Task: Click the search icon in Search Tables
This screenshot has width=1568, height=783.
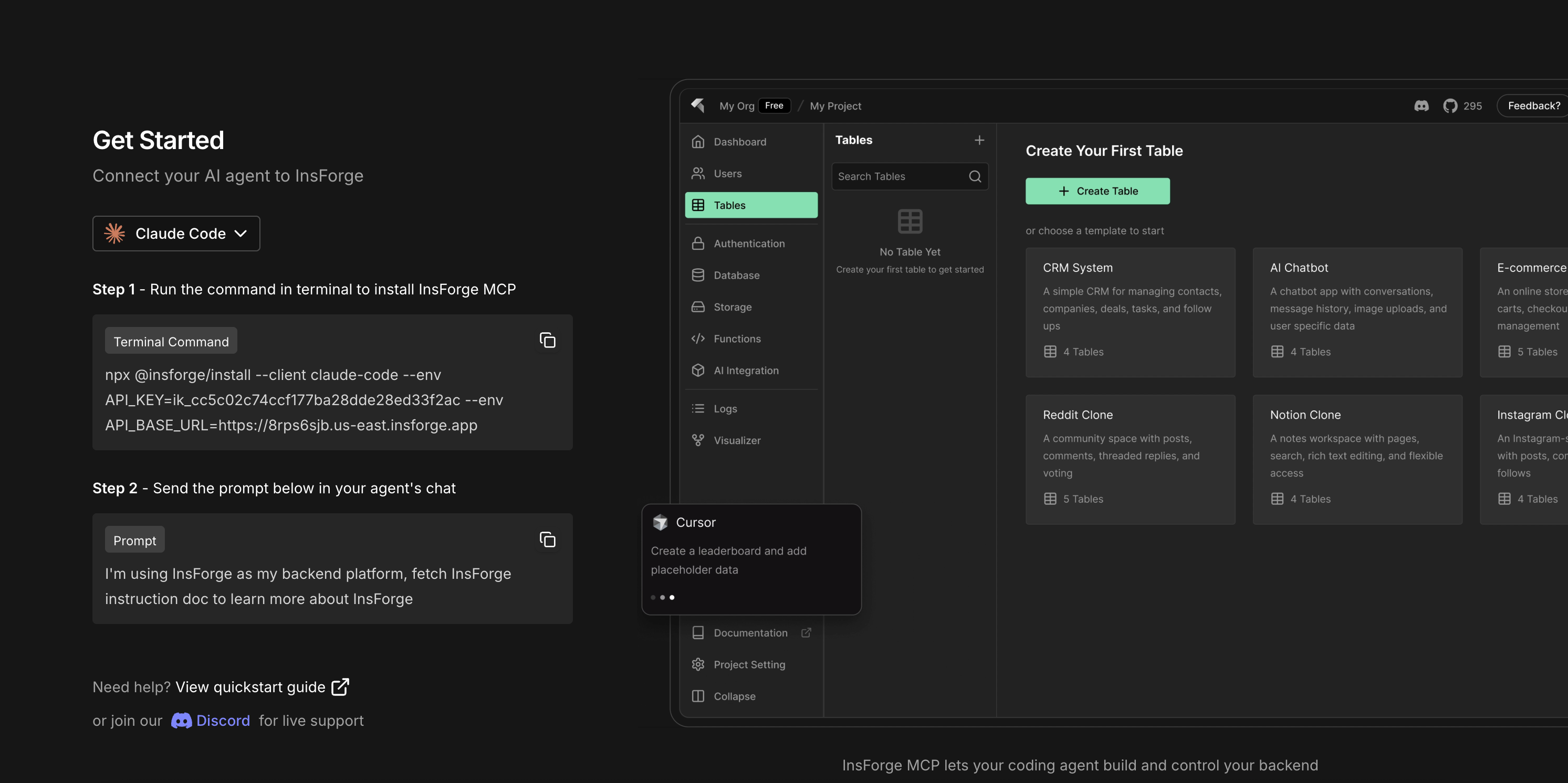Action: pos(975,176)
